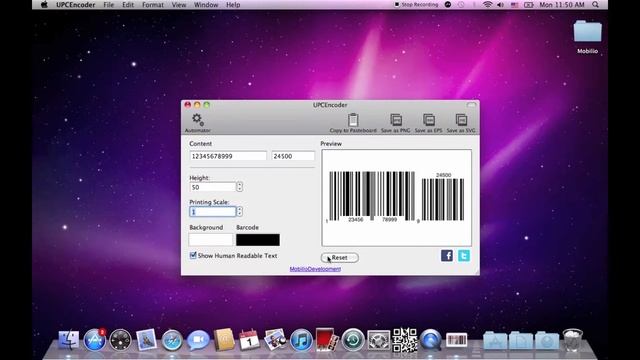Open UPCEncoder barcode icon in dock
Viewport: 640px width, 360px height.
tap(456, 340)
